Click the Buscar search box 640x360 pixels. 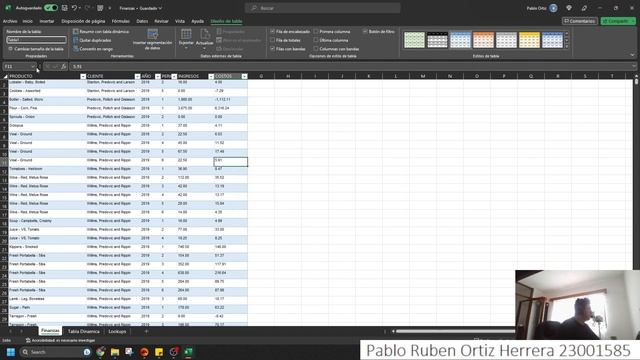click(322, 8)
